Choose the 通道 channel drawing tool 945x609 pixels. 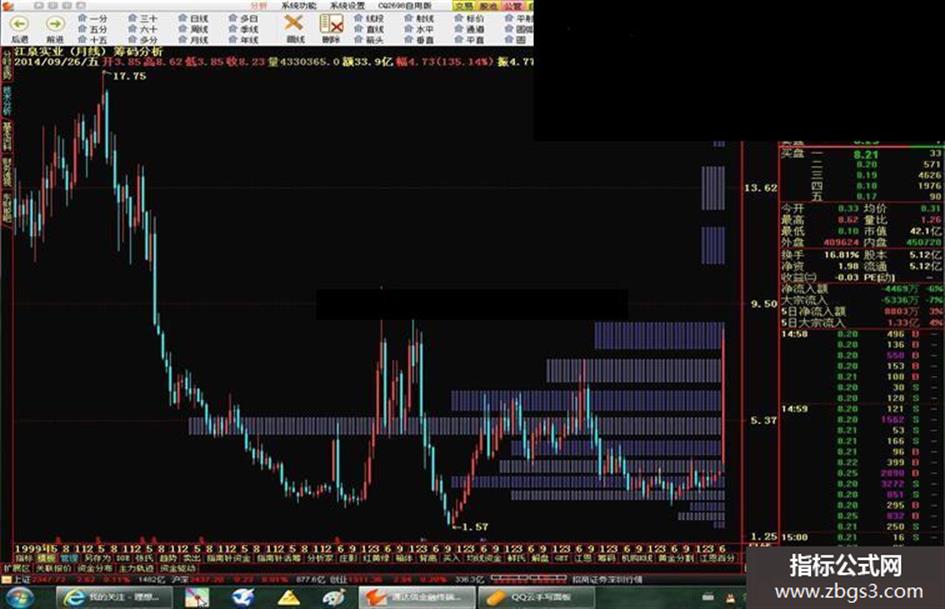pyautogui.click(x=469, y=29)
